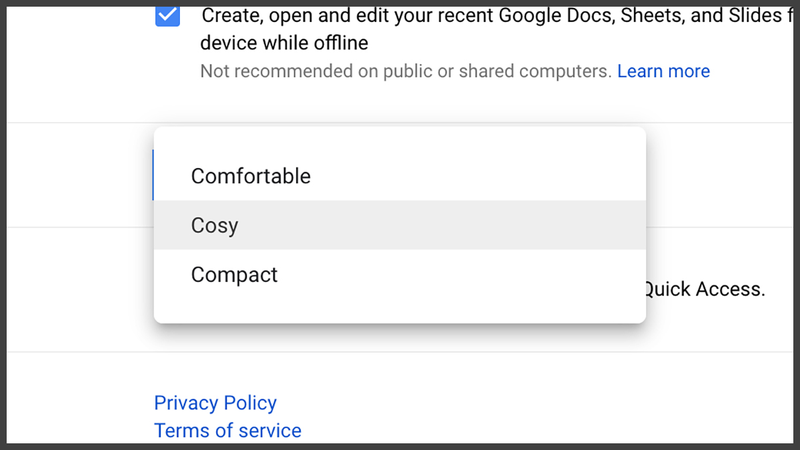Click 'Google Docs, Sheets, and Slides' text

640,16
